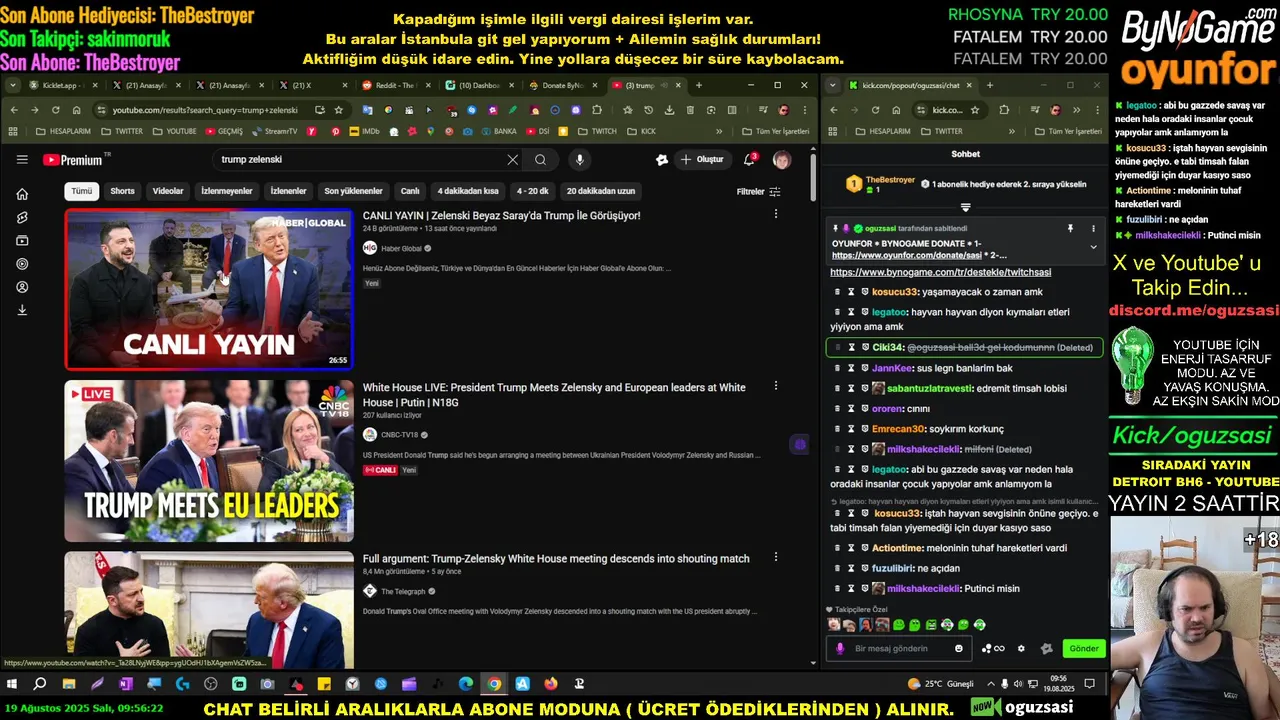Open Chrome from the taskbar
Viewport: 1280px width, 720px height.
pyautogui.click(x=494, y=684)
